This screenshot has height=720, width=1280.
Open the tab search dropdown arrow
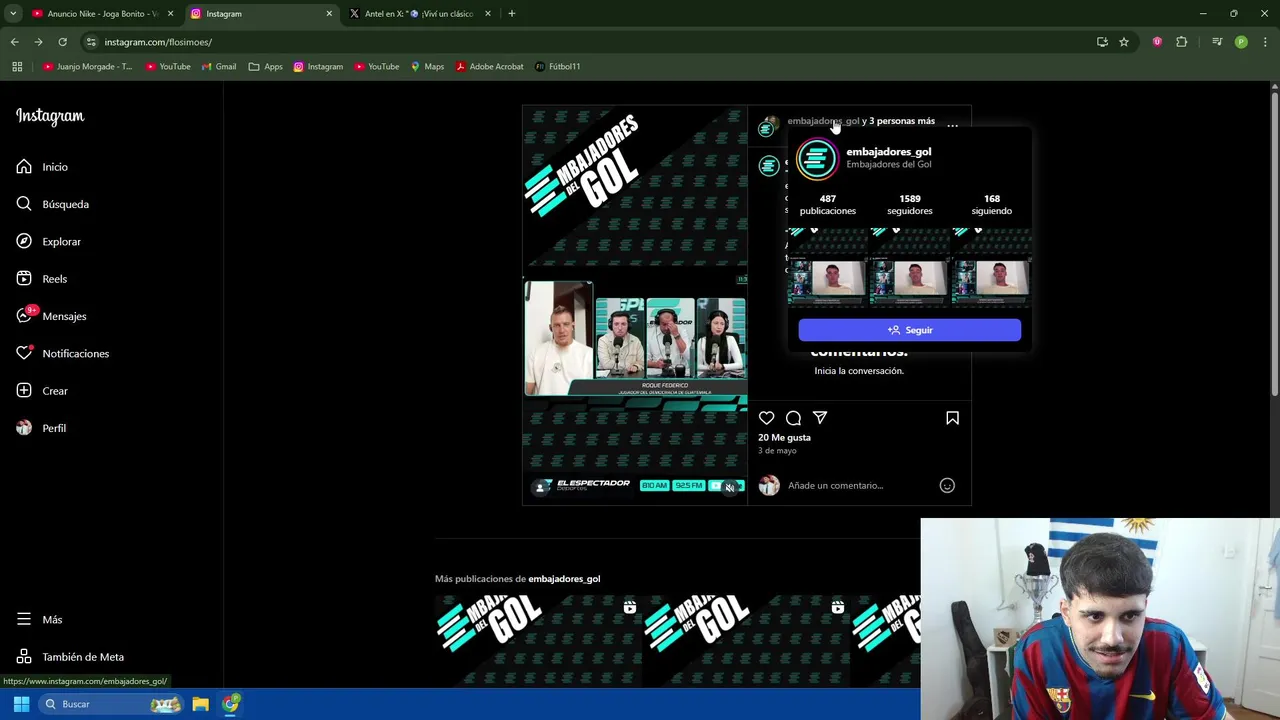[x=13, y=14]
